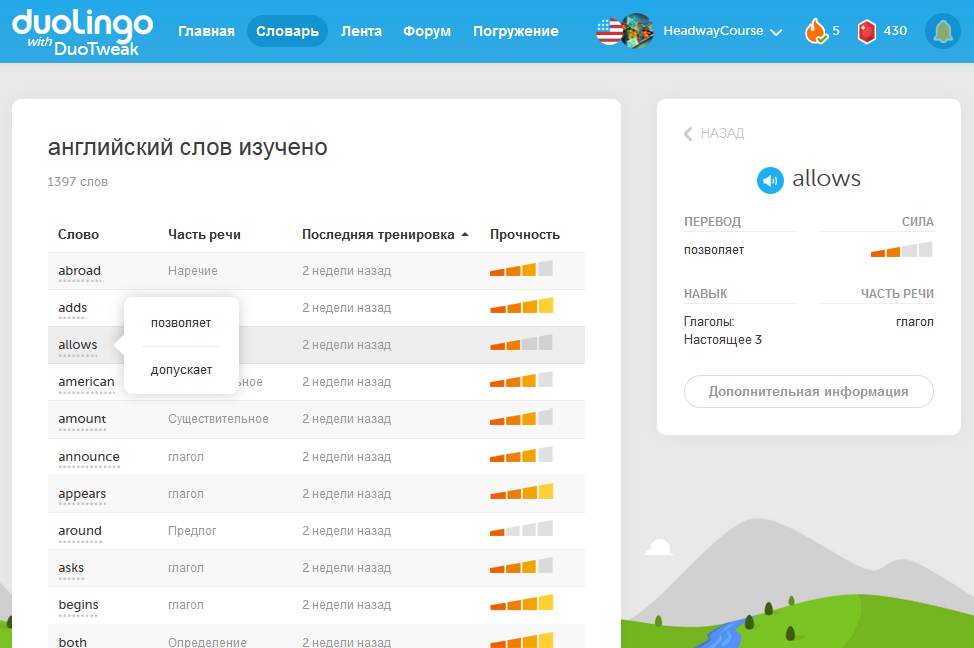Screen dimensions: 974x648
Task: Sort by the Часть речи header
Action: click(204, 234)
